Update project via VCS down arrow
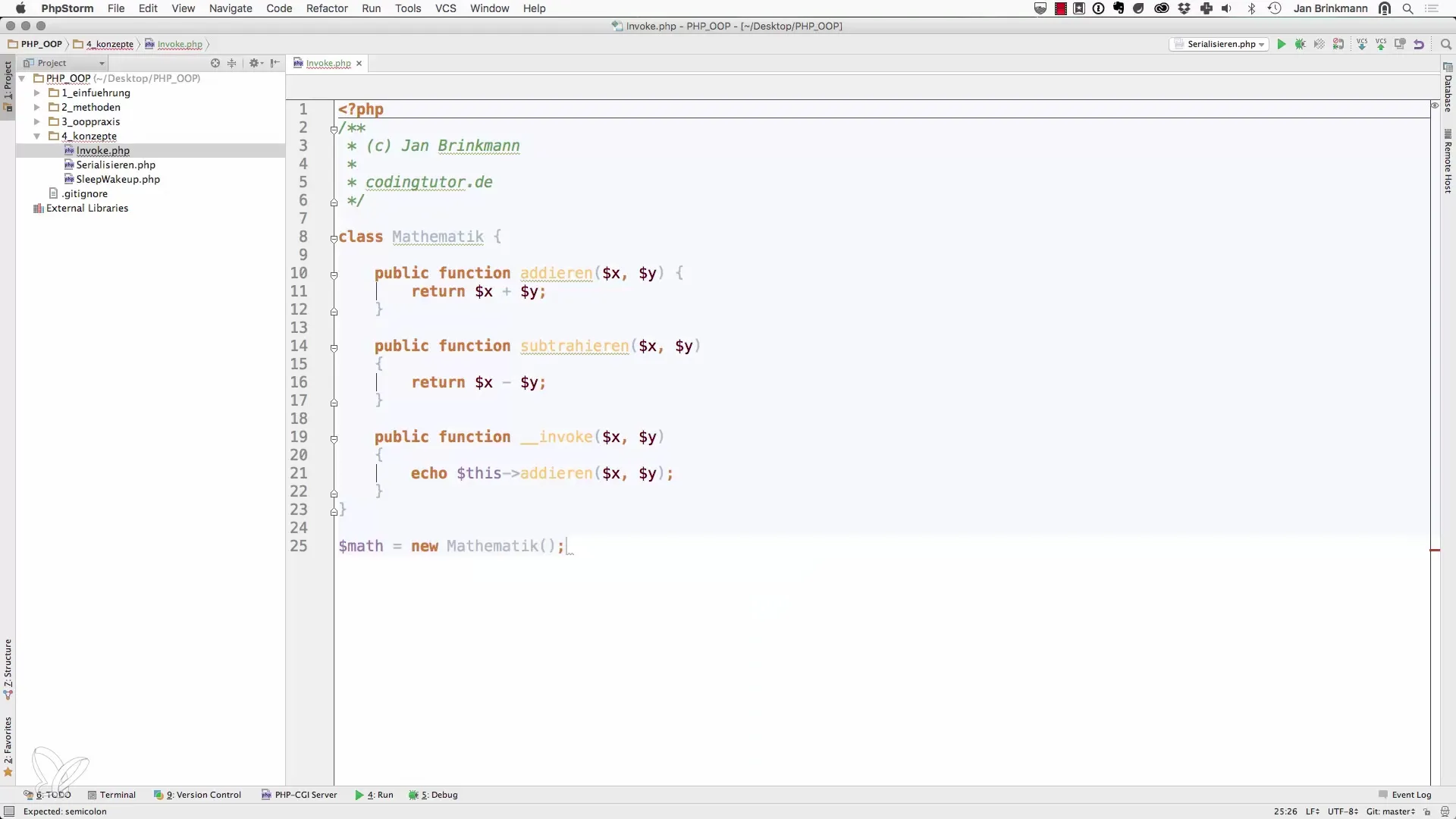Screen dimensions: 1456x819 [x=1362, y=44]
